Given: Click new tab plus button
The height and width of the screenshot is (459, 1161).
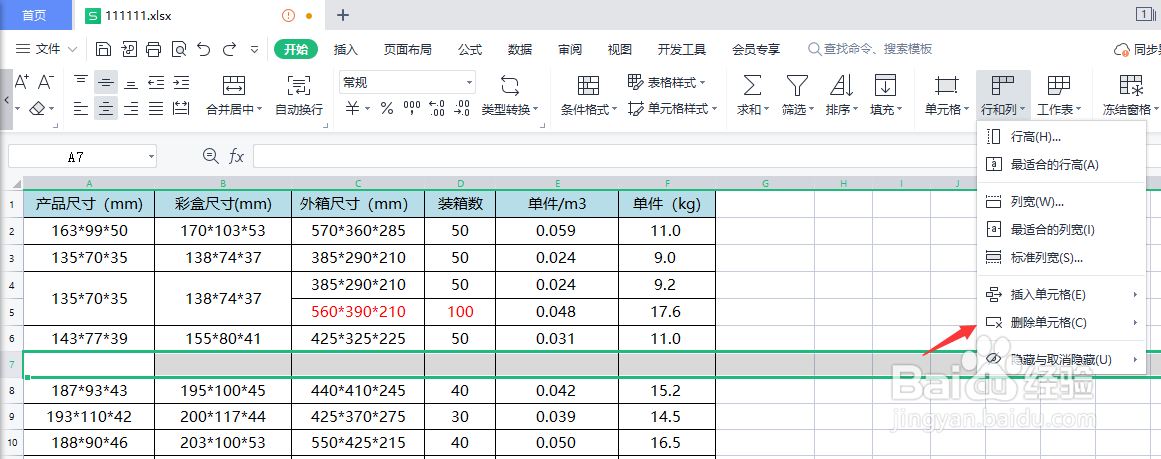Looking at the screenshot, I should (343, 16).
